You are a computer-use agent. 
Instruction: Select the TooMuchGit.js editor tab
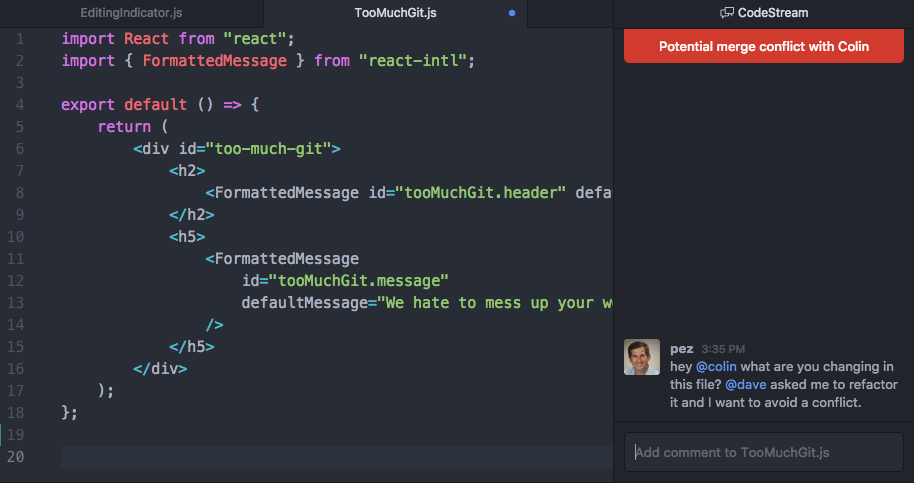(395, 13)
